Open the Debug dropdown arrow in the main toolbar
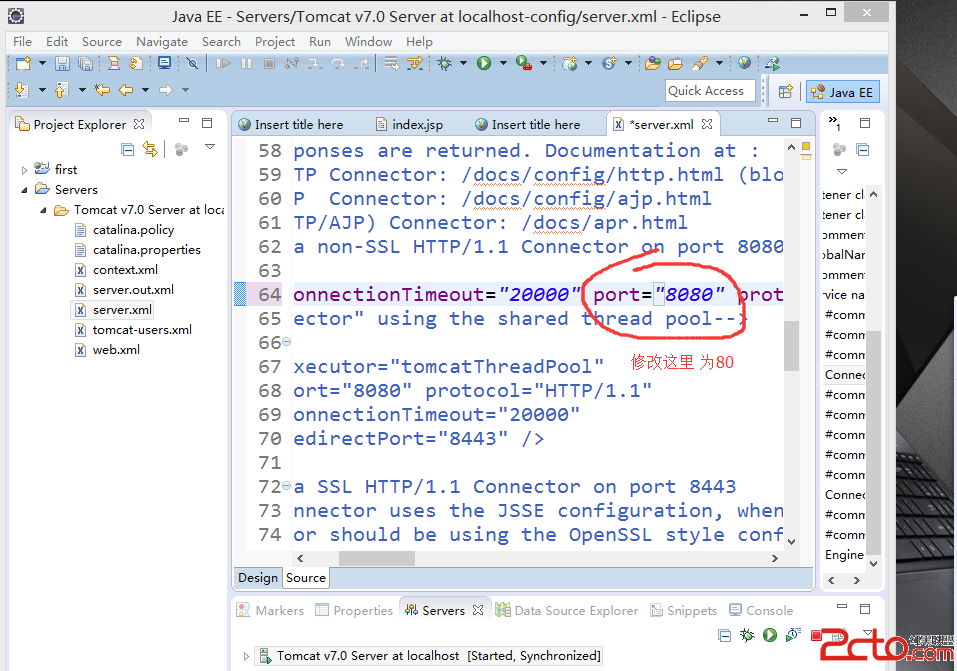 coord(463,63)
